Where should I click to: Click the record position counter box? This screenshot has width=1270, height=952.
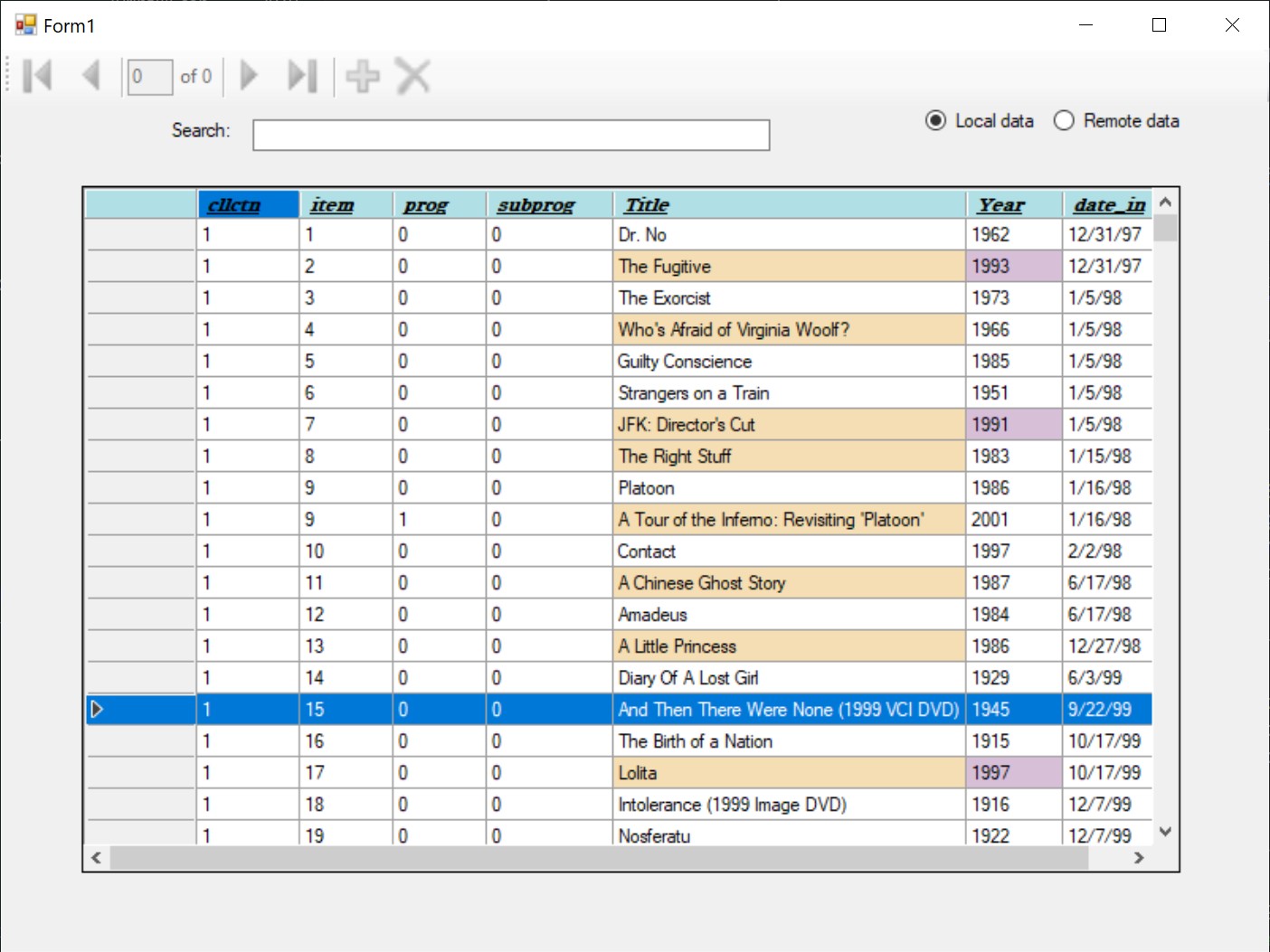pyautogui.click(x=149, y=76)
